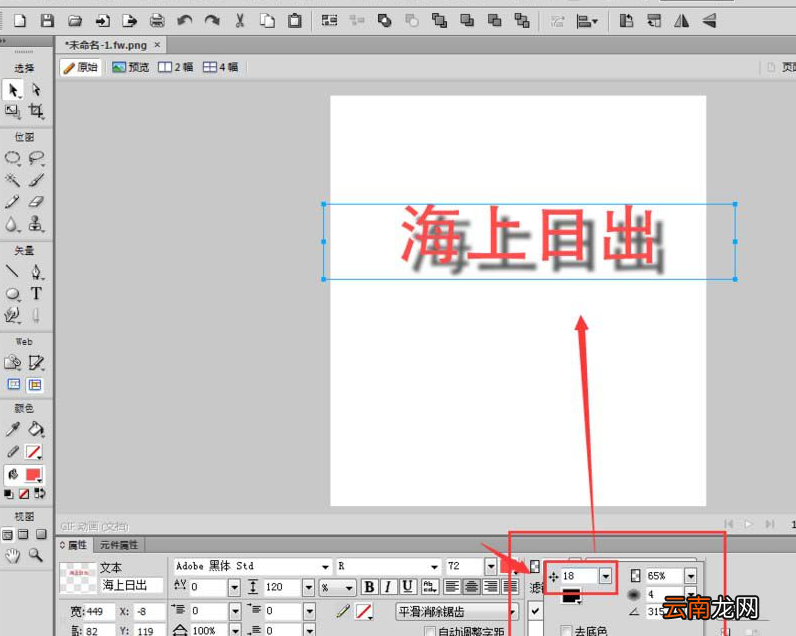Open the leading 120 dropdown

pyautogui.click(x=309, y=587)
